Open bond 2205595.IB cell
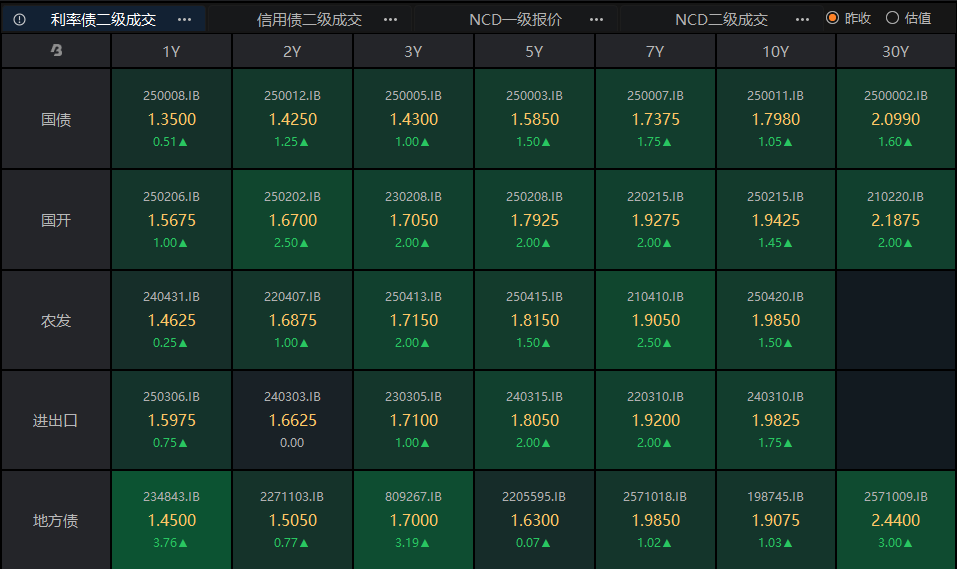 point(534,520)
